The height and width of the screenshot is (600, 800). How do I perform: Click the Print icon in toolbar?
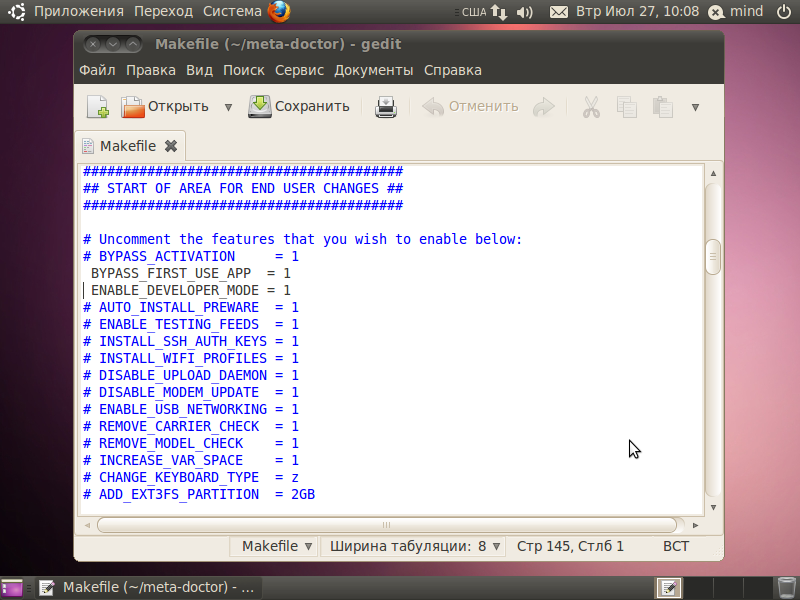[x=387, y=106]
